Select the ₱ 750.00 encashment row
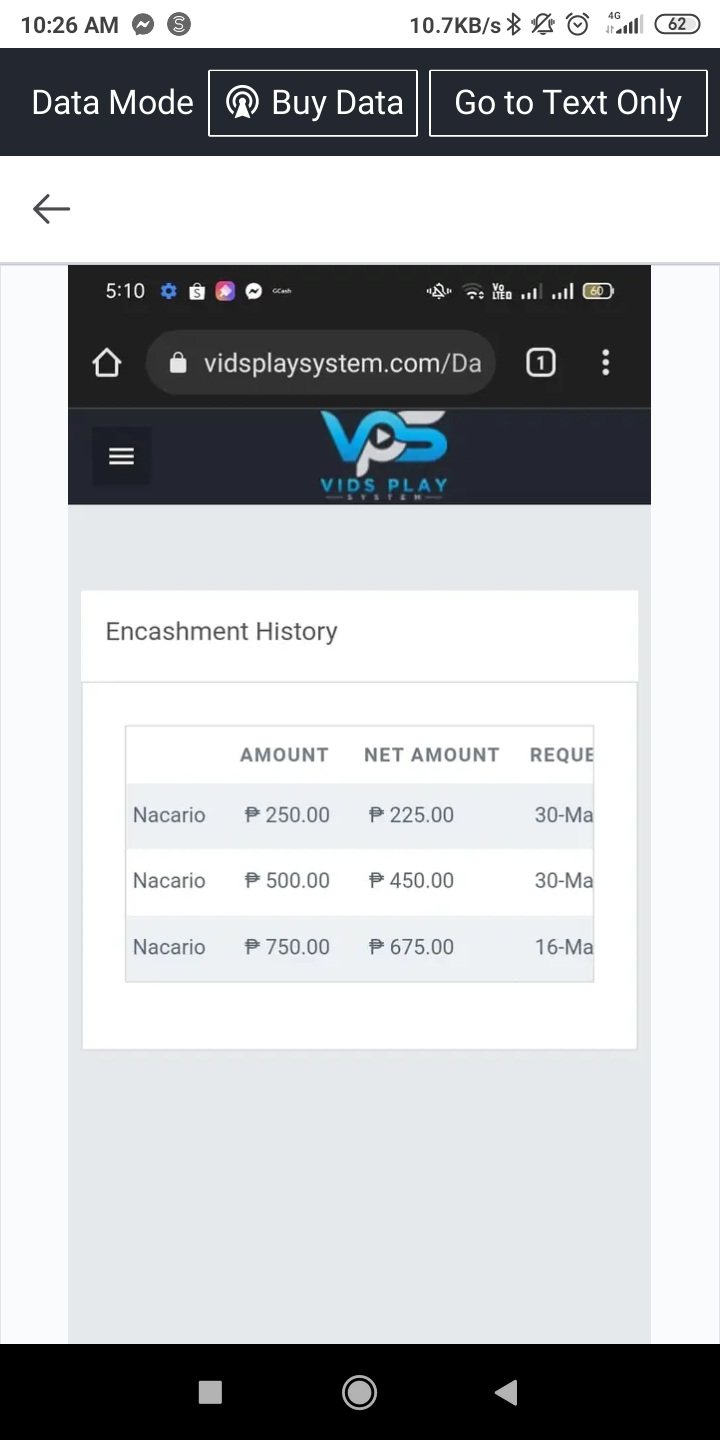 [359, 947]
